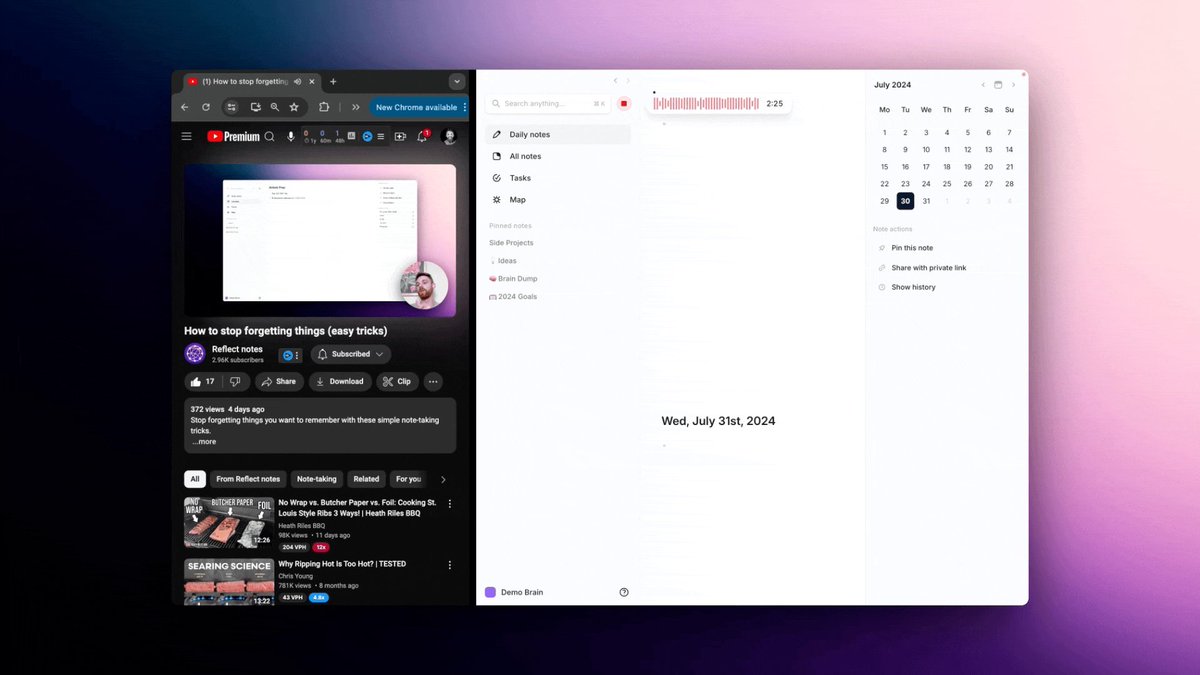The height and width of the screenshot is (675, 1200).
Task: Open options menu for Why Ripping Hot video
Action: 450,564
